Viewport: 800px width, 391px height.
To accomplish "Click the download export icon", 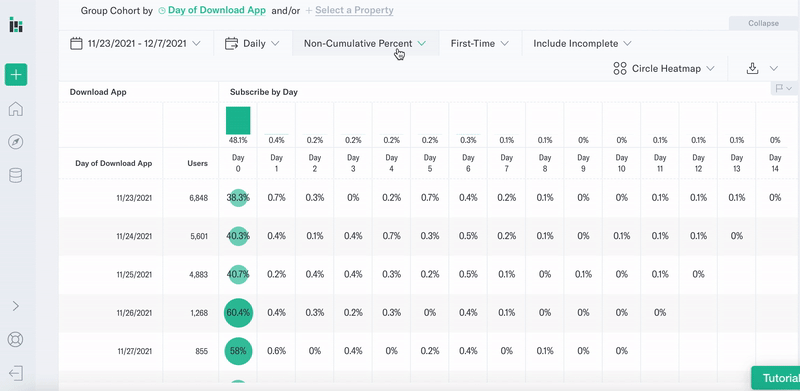I will coord(753,68).
